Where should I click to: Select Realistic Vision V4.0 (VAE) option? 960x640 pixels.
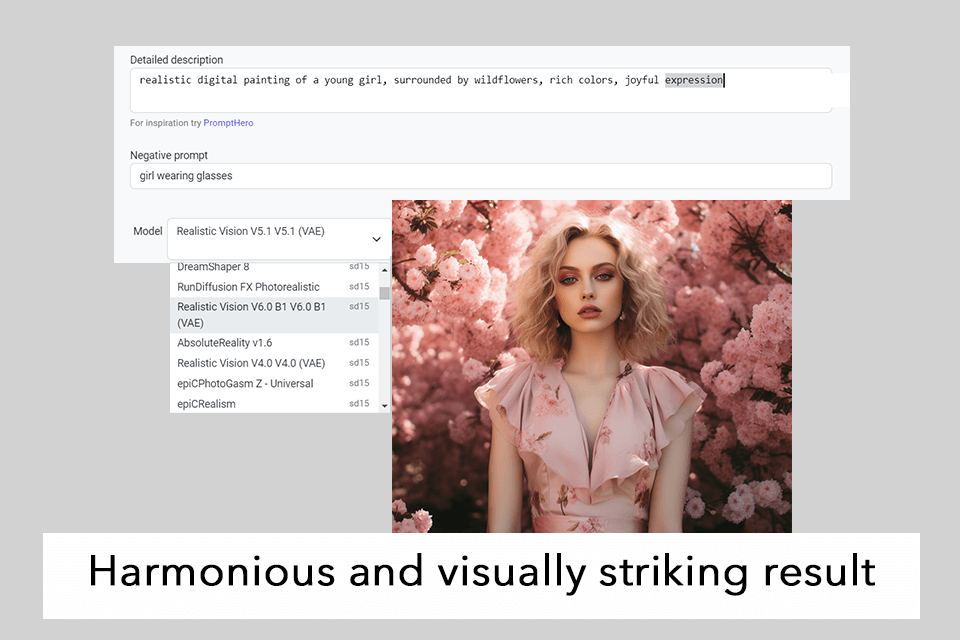pyautogui.click(x=274, y=363)
